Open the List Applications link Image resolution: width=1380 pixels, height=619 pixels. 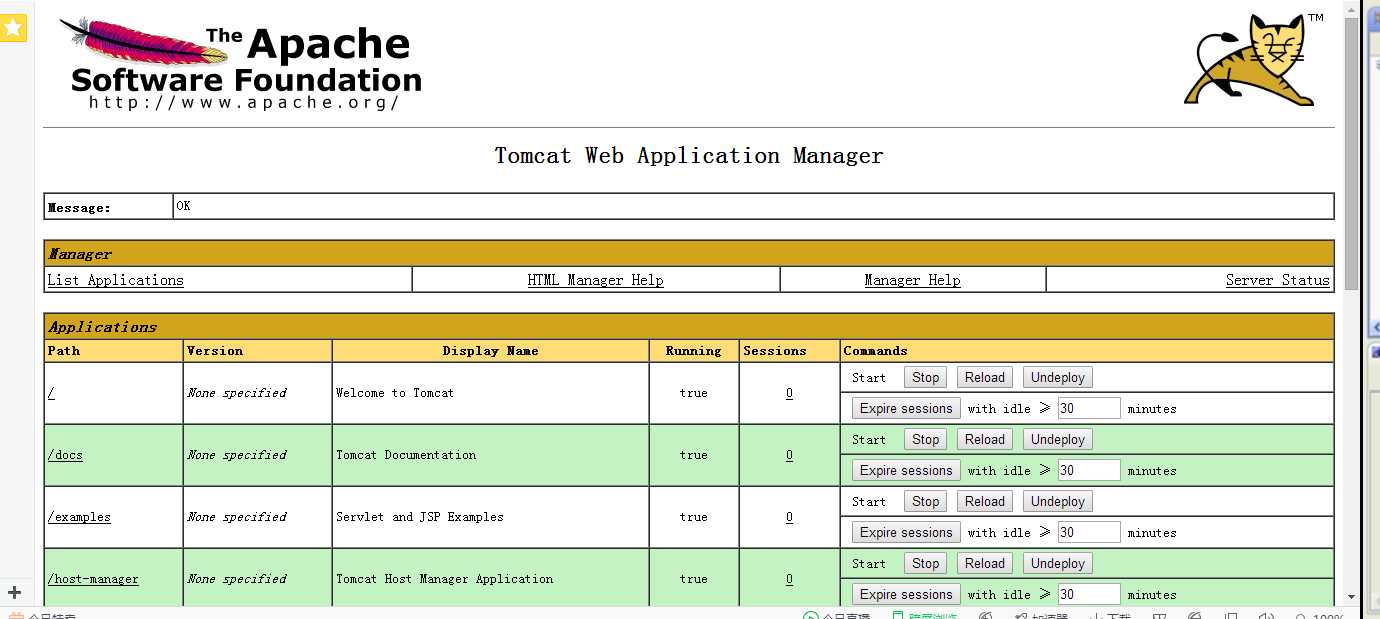pyautogui.click(x=116, y=280)
